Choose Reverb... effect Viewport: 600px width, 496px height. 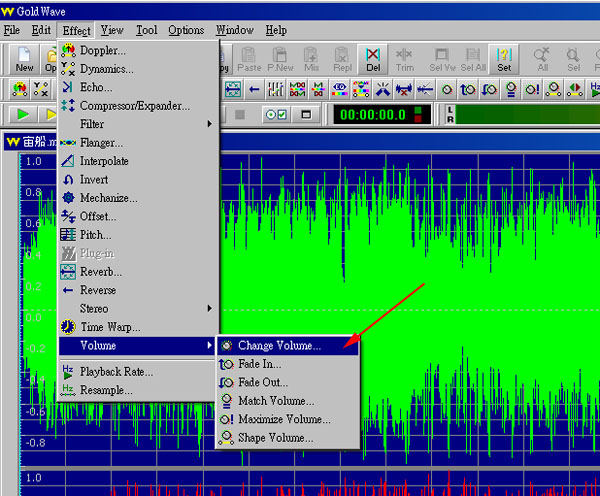(x=101, y=272)
